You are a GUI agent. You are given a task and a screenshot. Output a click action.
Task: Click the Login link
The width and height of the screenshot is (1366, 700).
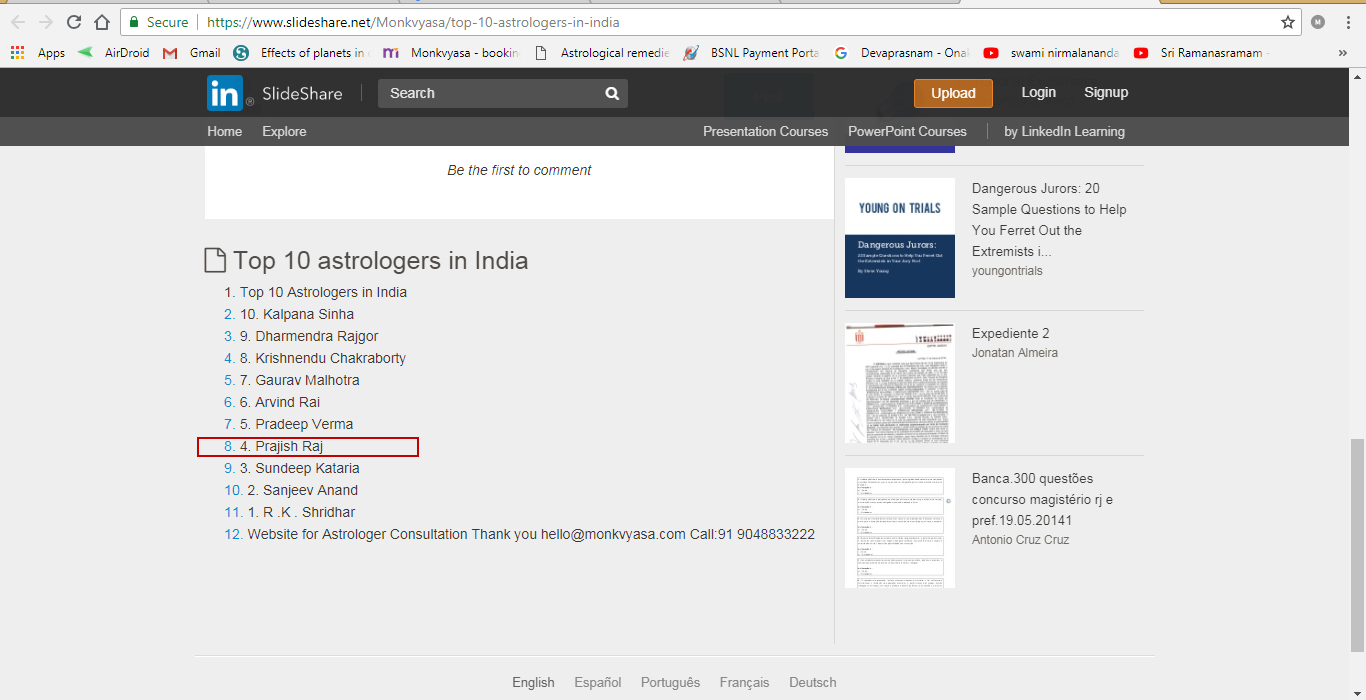tap(1038, 92)
